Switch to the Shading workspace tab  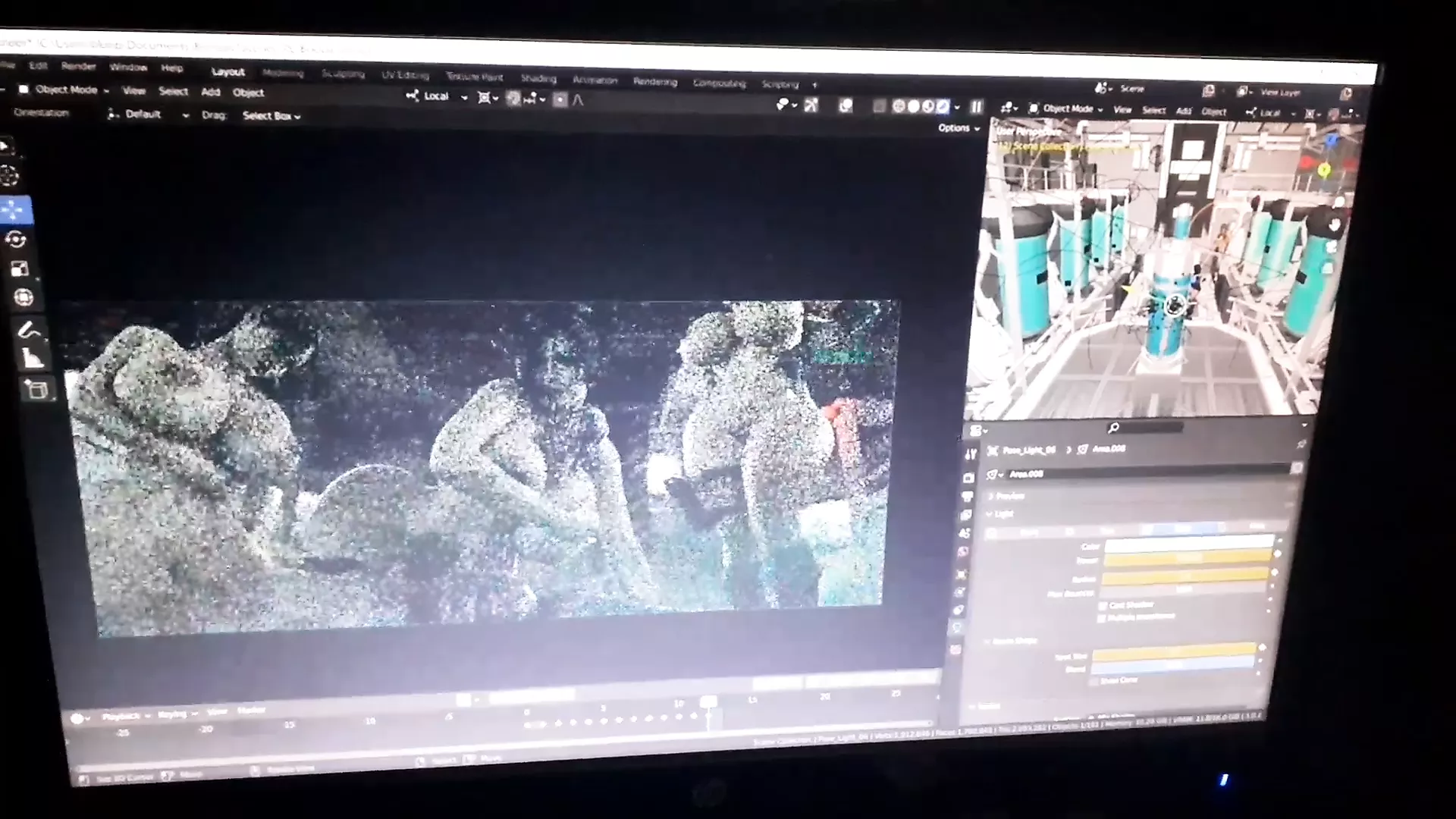(x=538, y=78)
